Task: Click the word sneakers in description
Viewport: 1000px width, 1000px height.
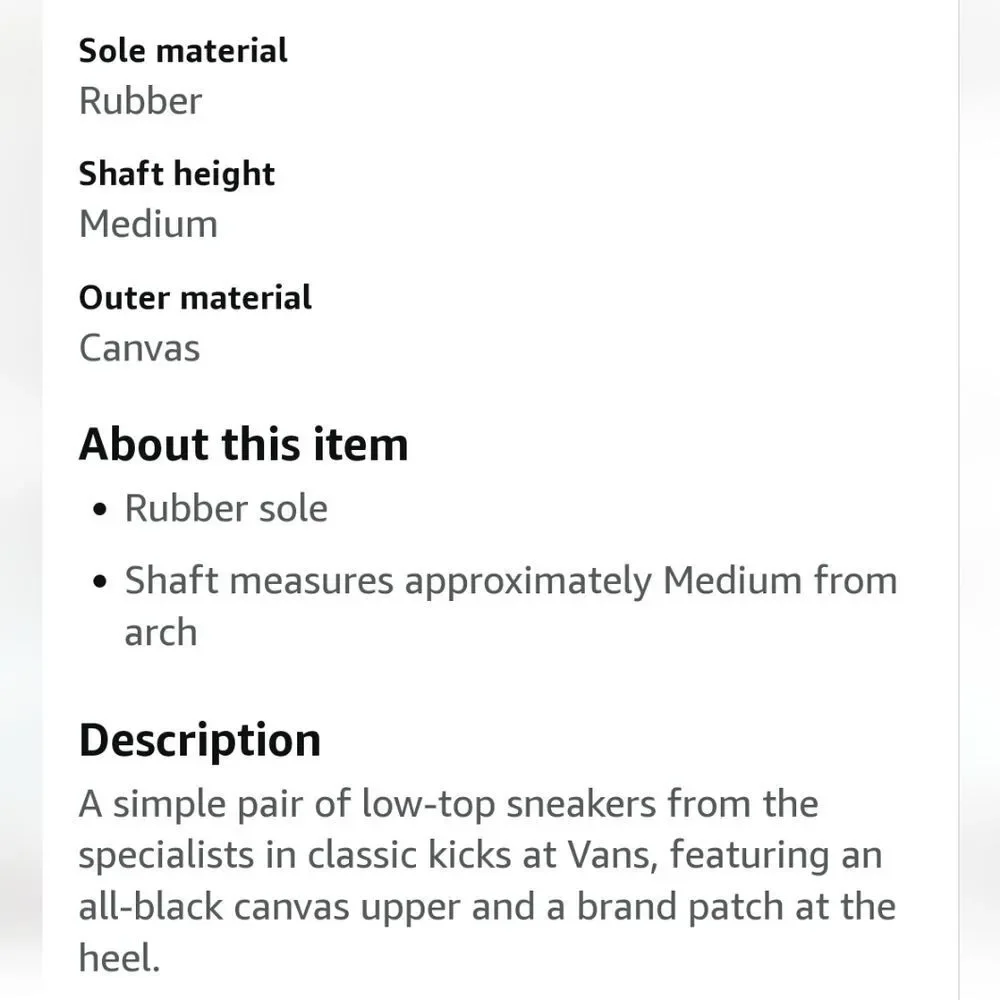Action: [581, 804]
